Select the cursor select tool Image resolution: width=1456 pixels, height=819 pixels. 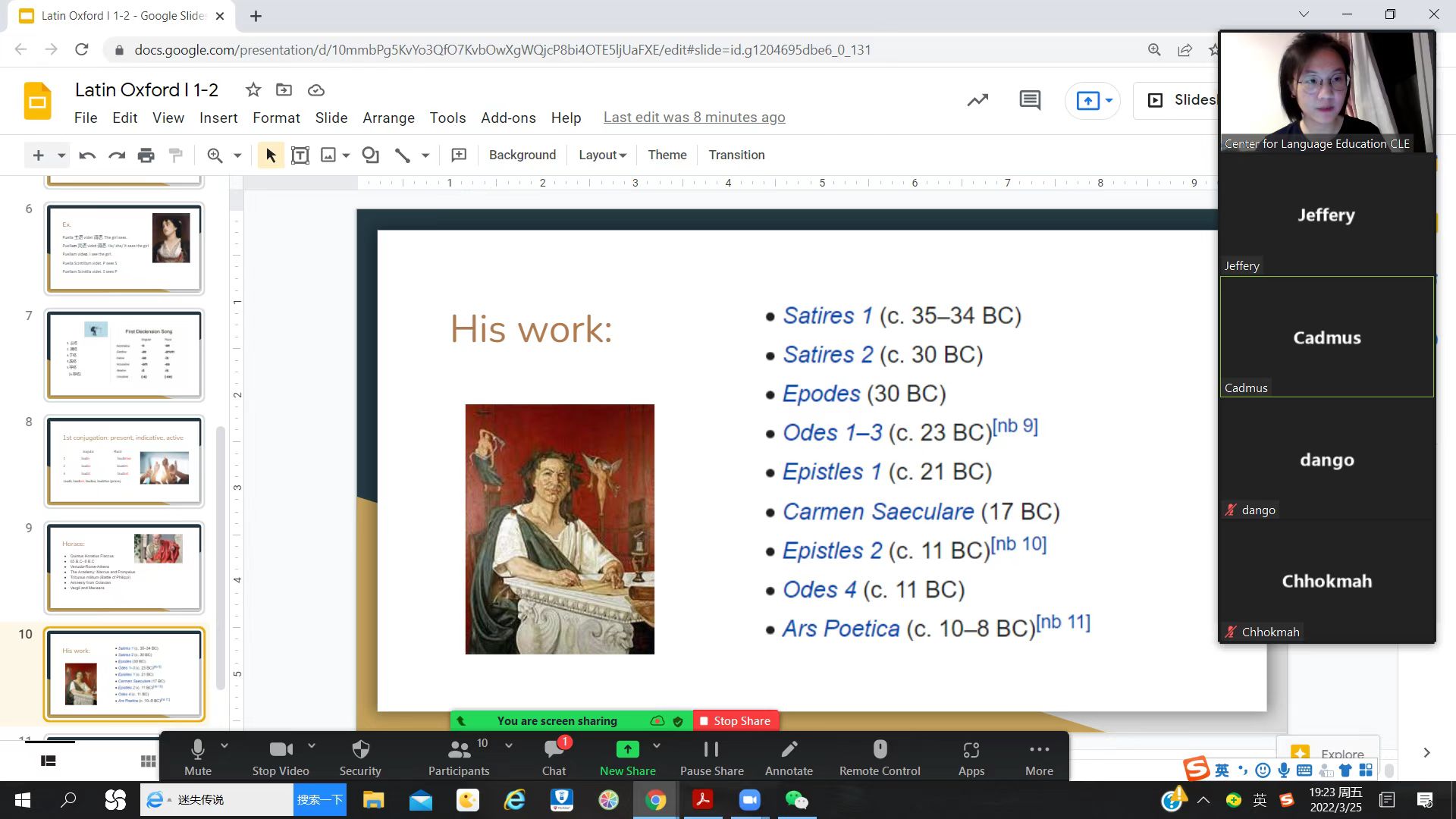pos(271,155)
